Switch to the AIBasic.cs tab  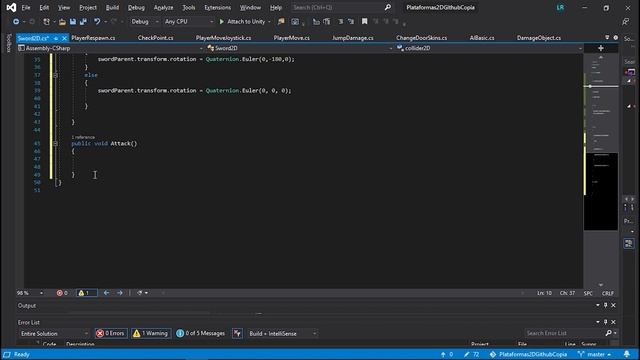(482, 38)
